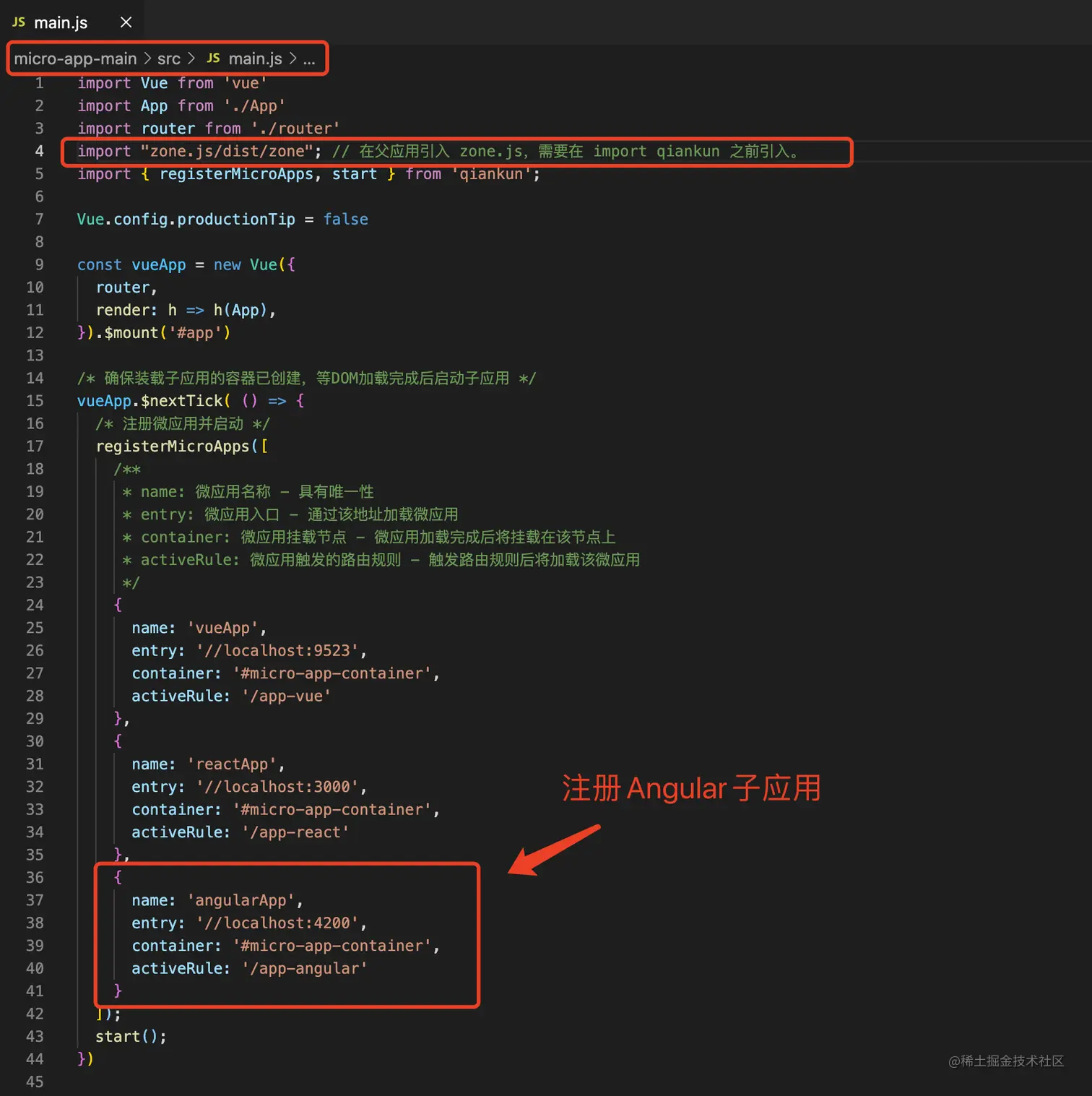Click '#micro-app-container' on line 33
The width and height of the screenshot is (1092, 1096).
(x=331, y=810)
